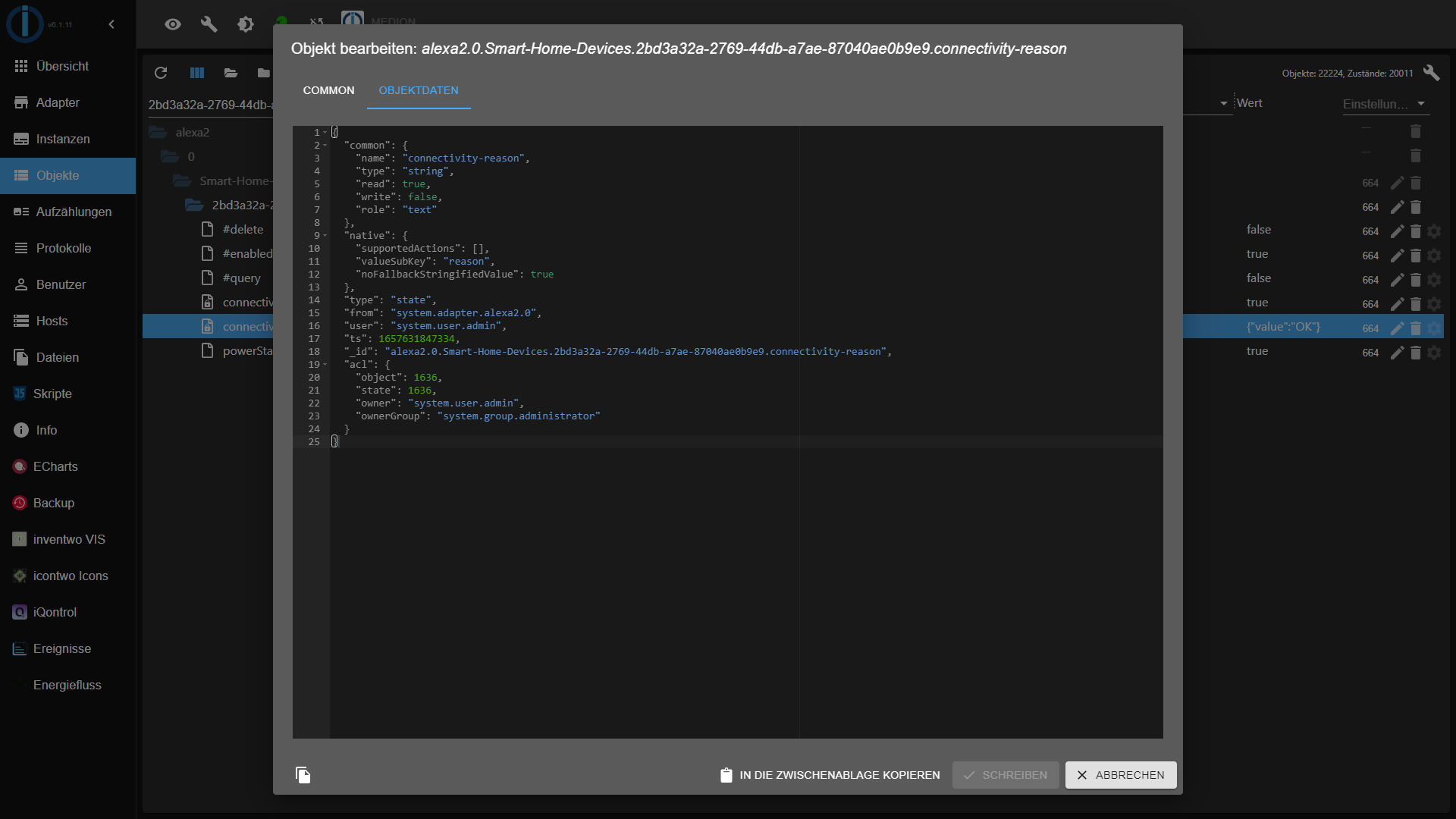Open Ereignisse in the sidebar

[67, 648]
